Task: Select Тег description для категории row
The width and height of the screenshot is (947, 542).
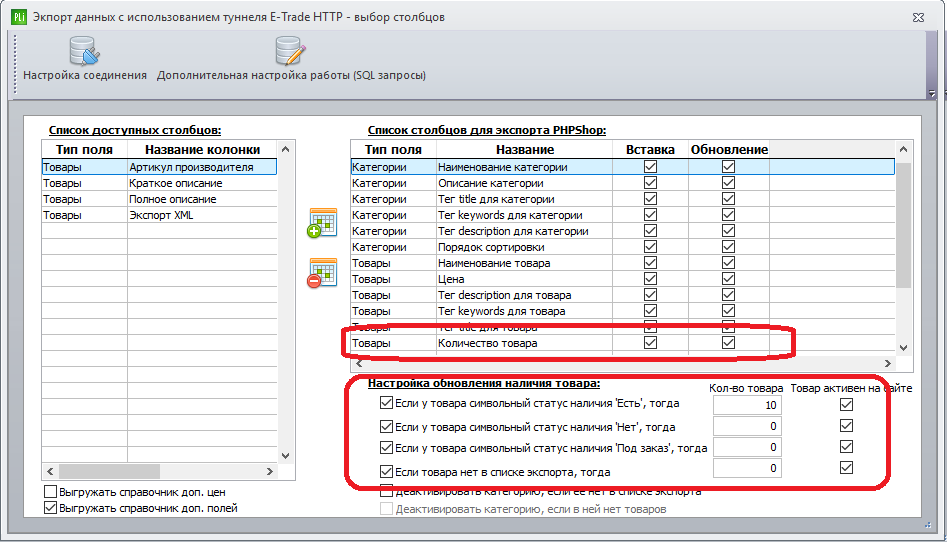Action: tap(623, 231)
